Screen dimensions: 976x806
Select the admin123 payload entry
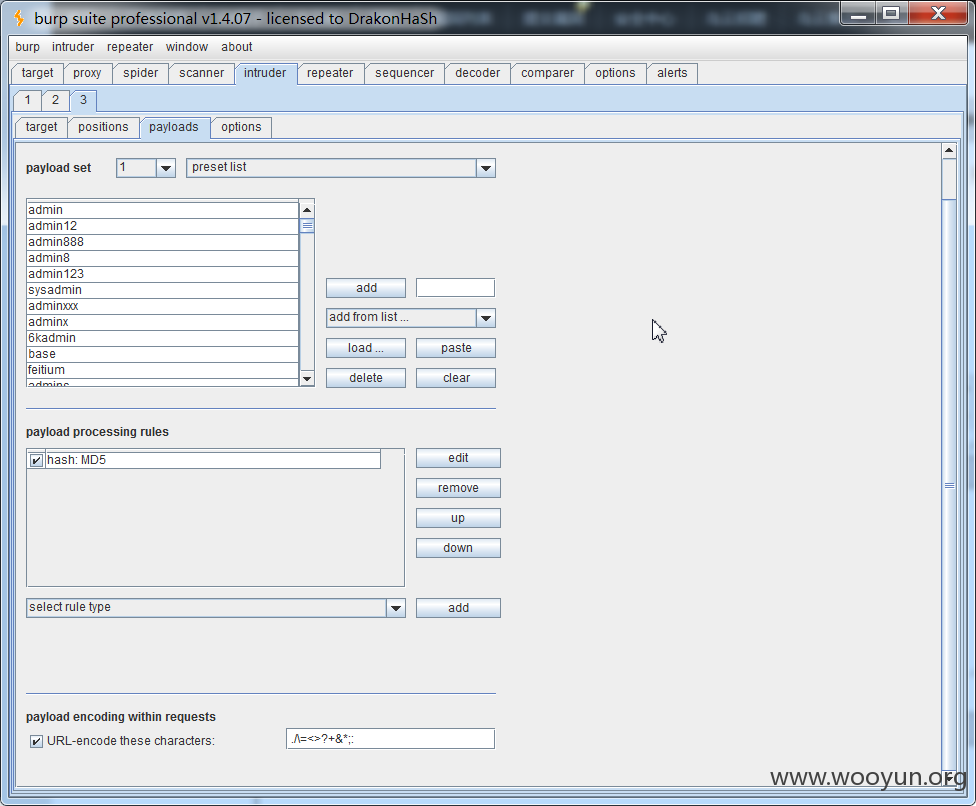pyautogui.click(x=162, y=274)
